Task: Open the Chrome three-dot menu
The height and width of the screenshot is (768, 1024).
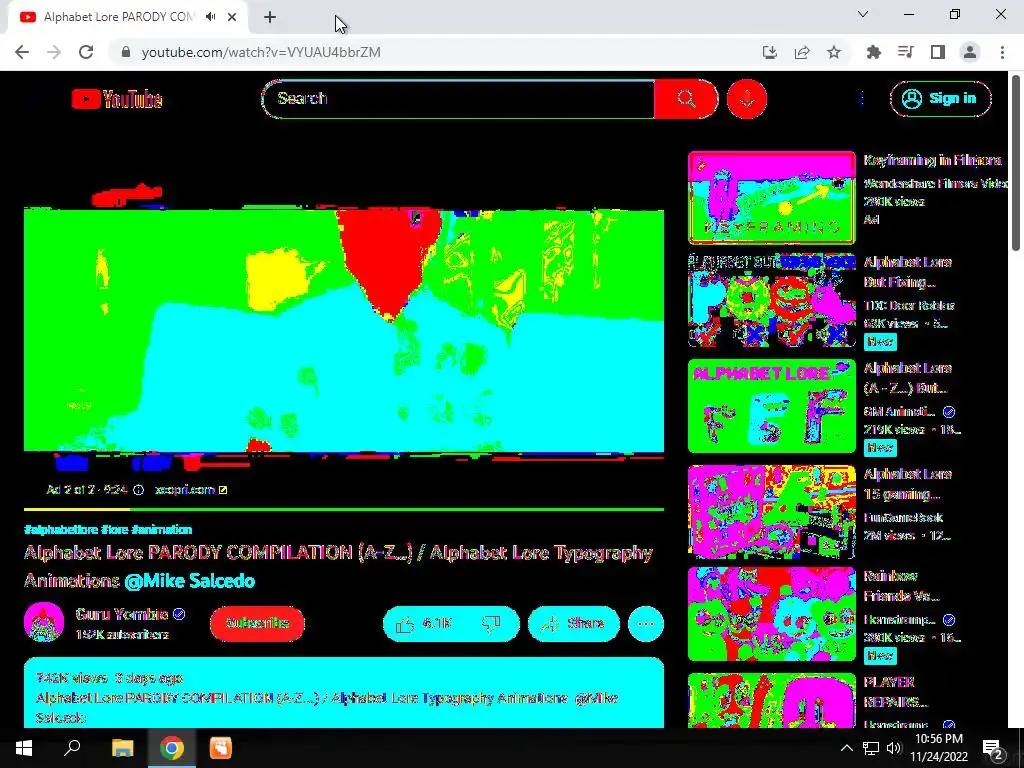Action: tap(1002, 52)
